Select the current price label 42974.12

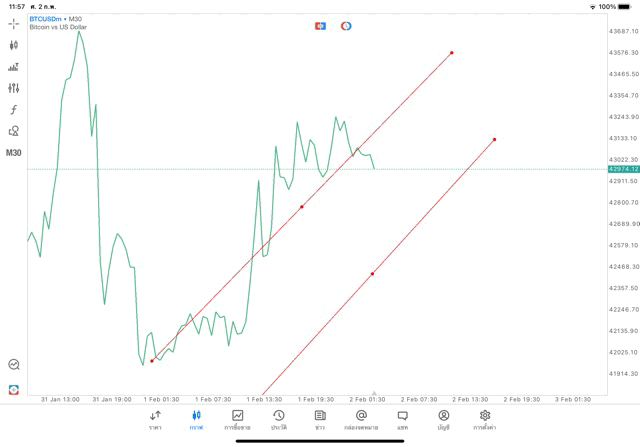(x=622, y=169)
